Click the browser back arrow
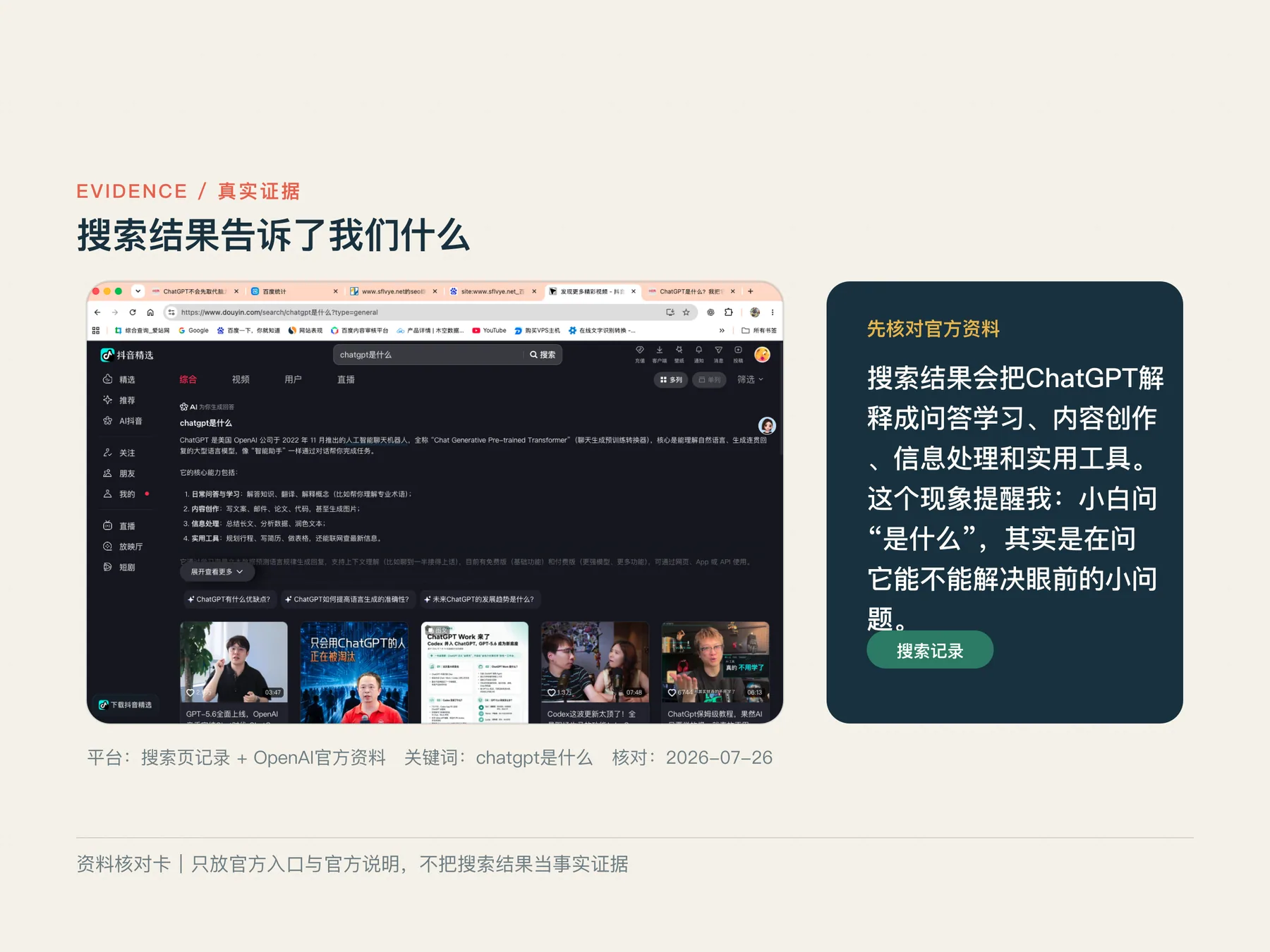The height and width of the screenshot is (952, 1270). [x=97, y=312]
